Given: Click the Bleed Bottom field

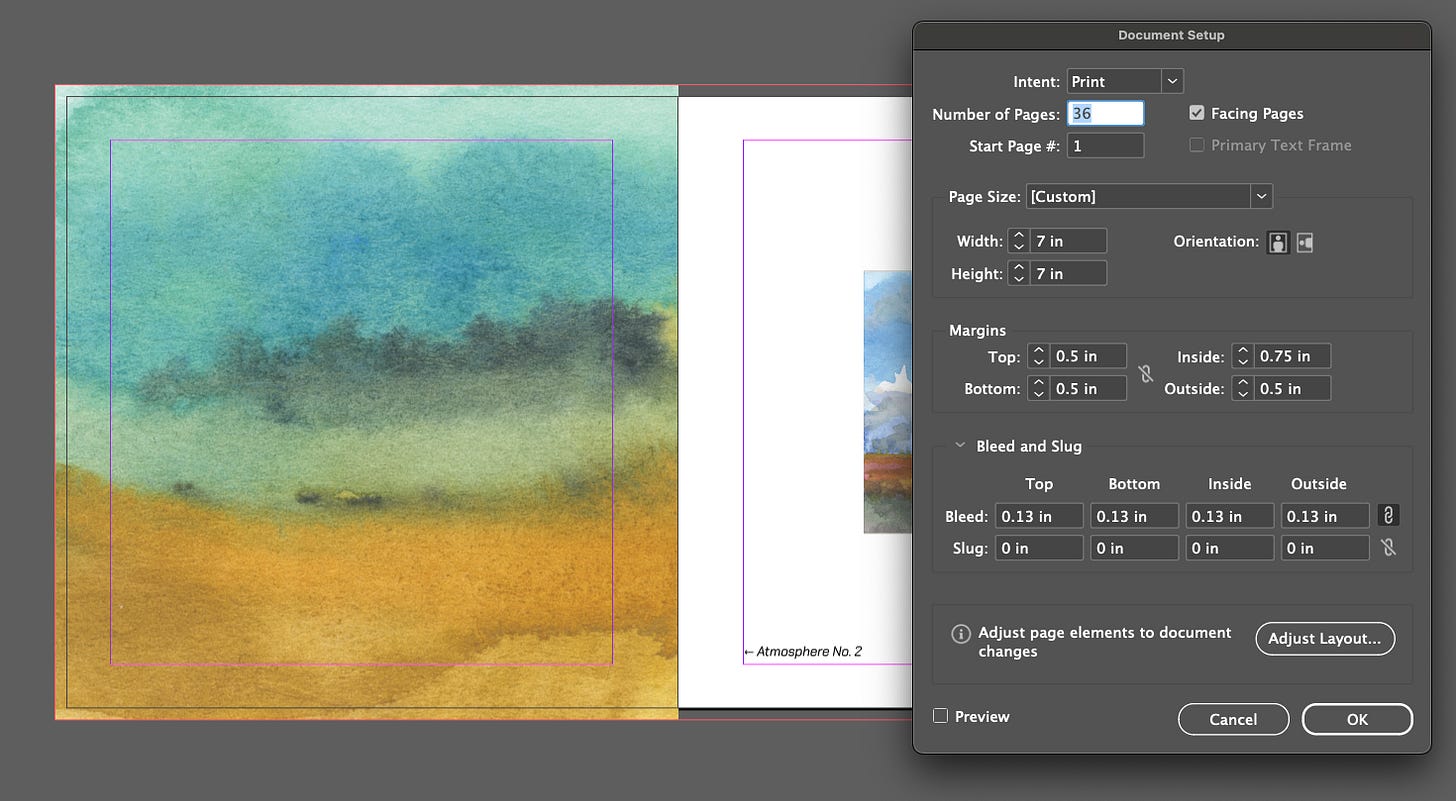Looking at the screenshot, I should pyautogui.click(x=1134, y=516).
